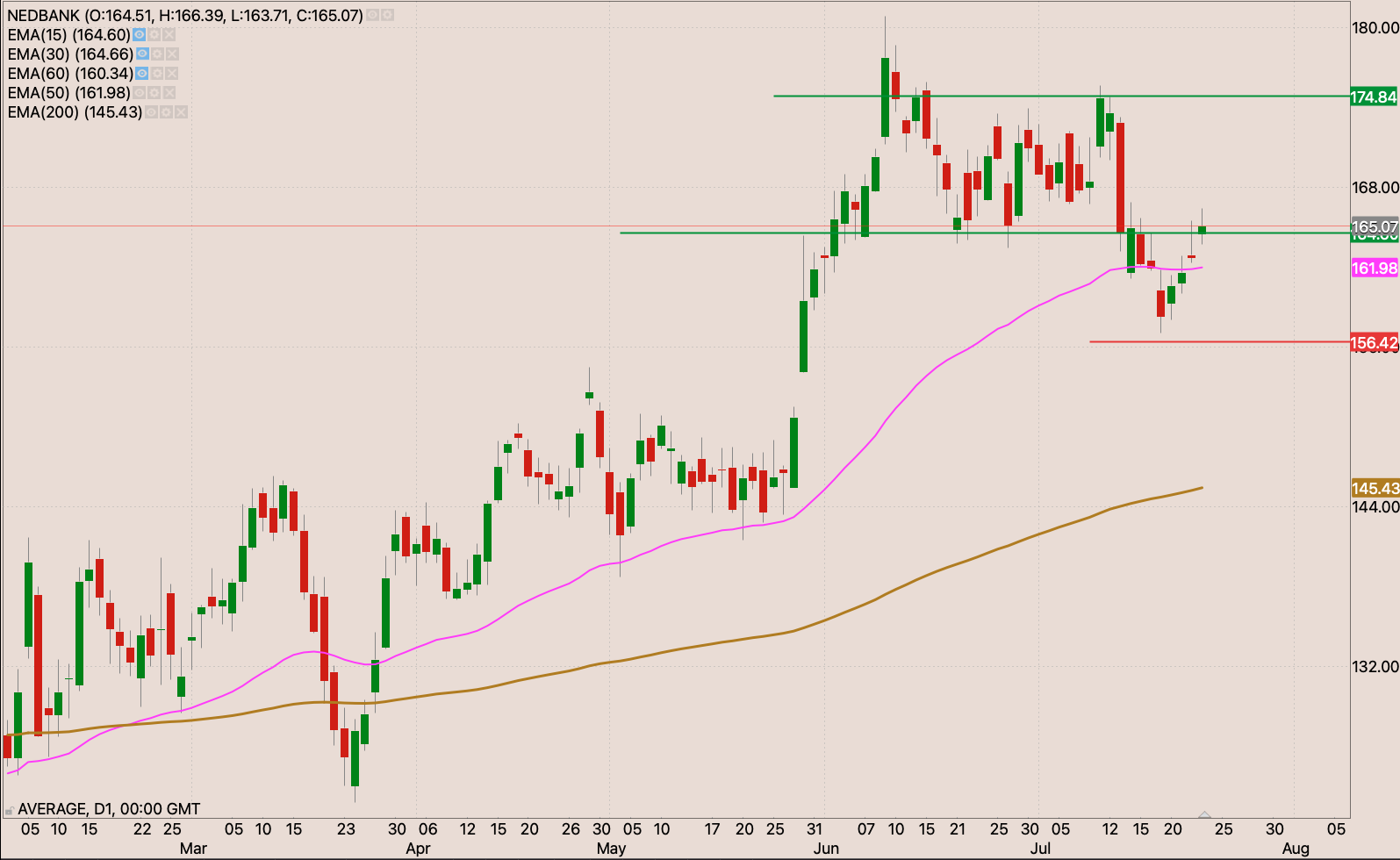Select the red 156.42 support level label
This screenshot has width=1400, height=860.
(x=1374, y=343)
